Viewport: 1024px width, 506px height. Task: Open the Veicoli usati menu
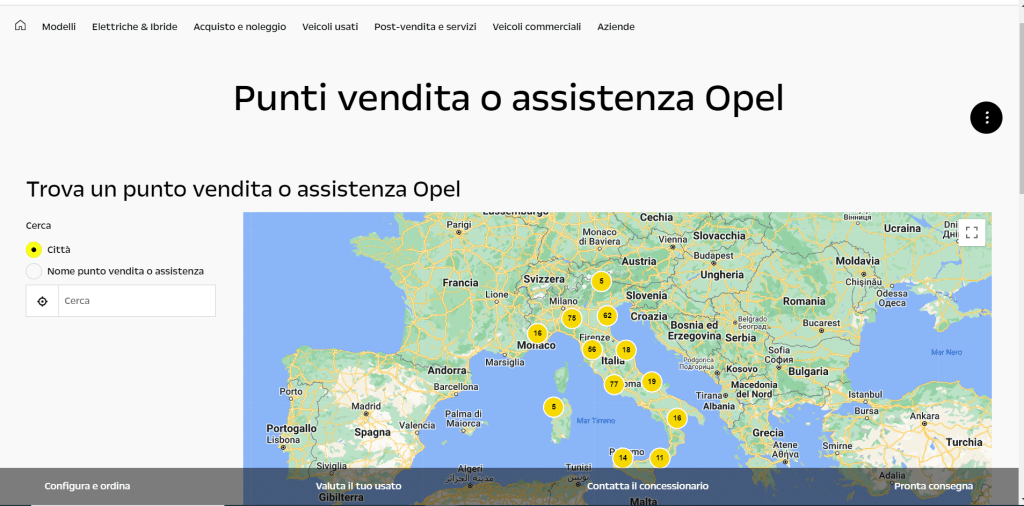pyautogui.click(x=330, y=27)
